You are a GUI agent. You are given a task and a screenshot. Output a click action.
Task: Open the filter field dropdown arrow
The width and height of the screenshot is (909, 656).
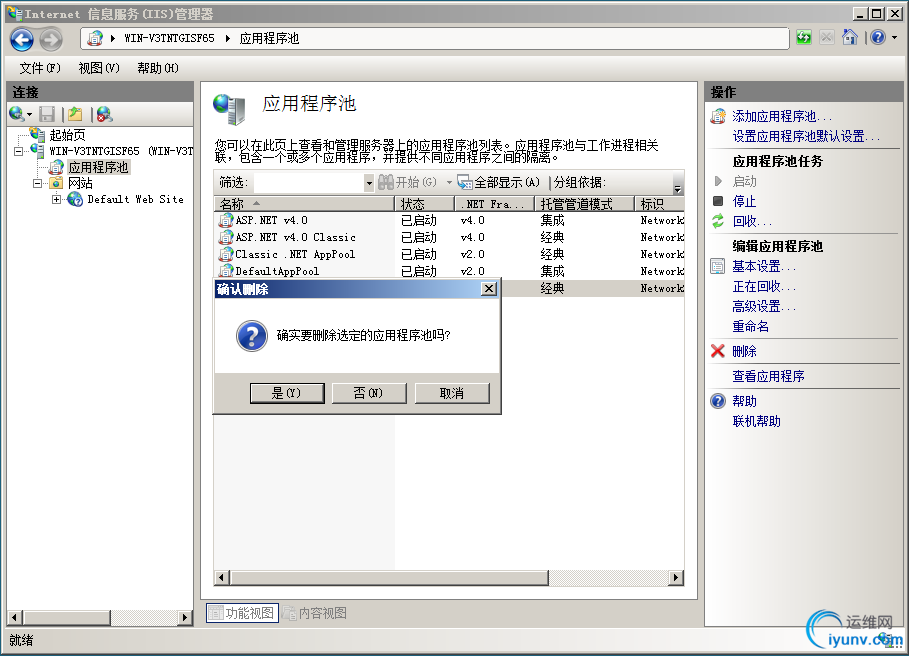point(369,183)
